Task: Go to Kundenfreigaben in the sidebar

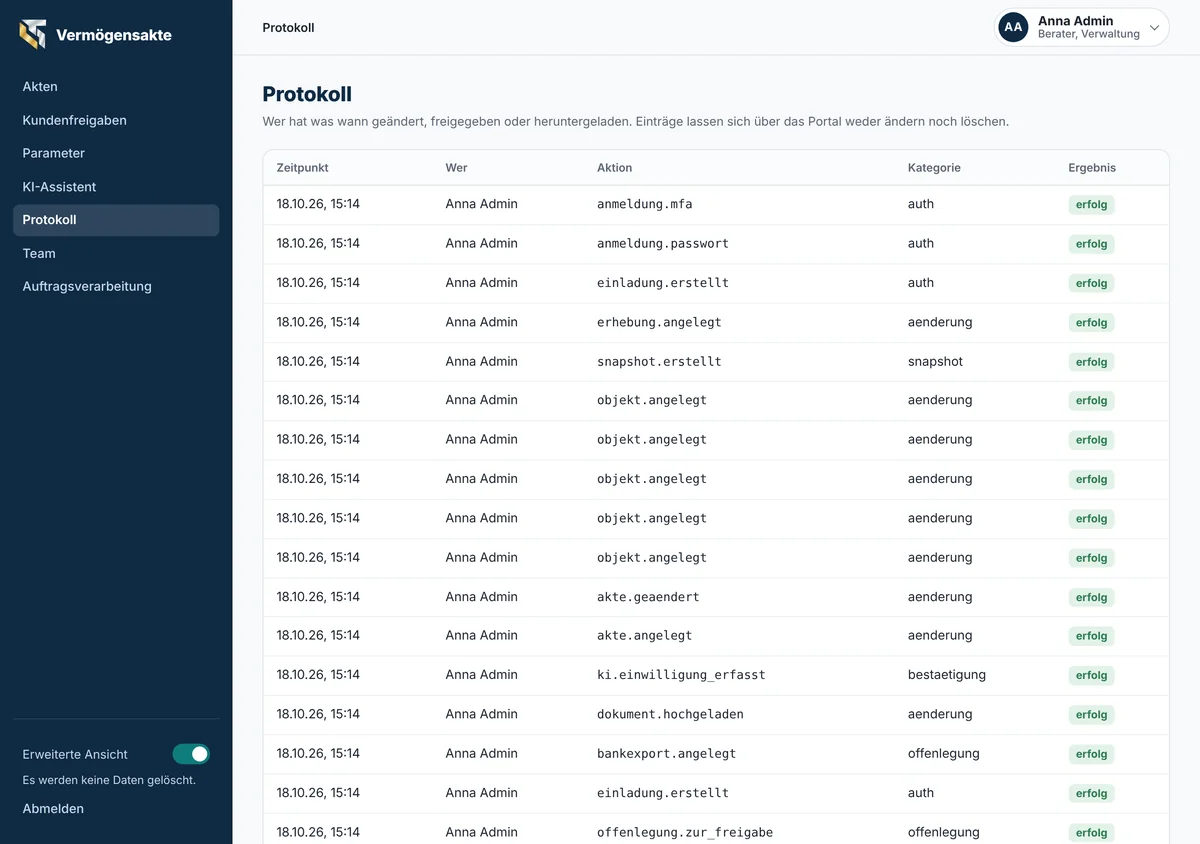Action: click(116, 120)
